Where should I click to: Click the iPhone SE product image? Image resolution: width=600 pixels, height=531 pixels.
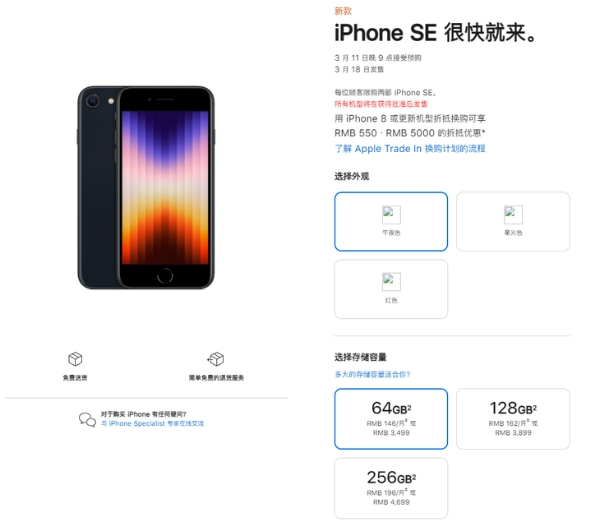click(x=146, y=187)
